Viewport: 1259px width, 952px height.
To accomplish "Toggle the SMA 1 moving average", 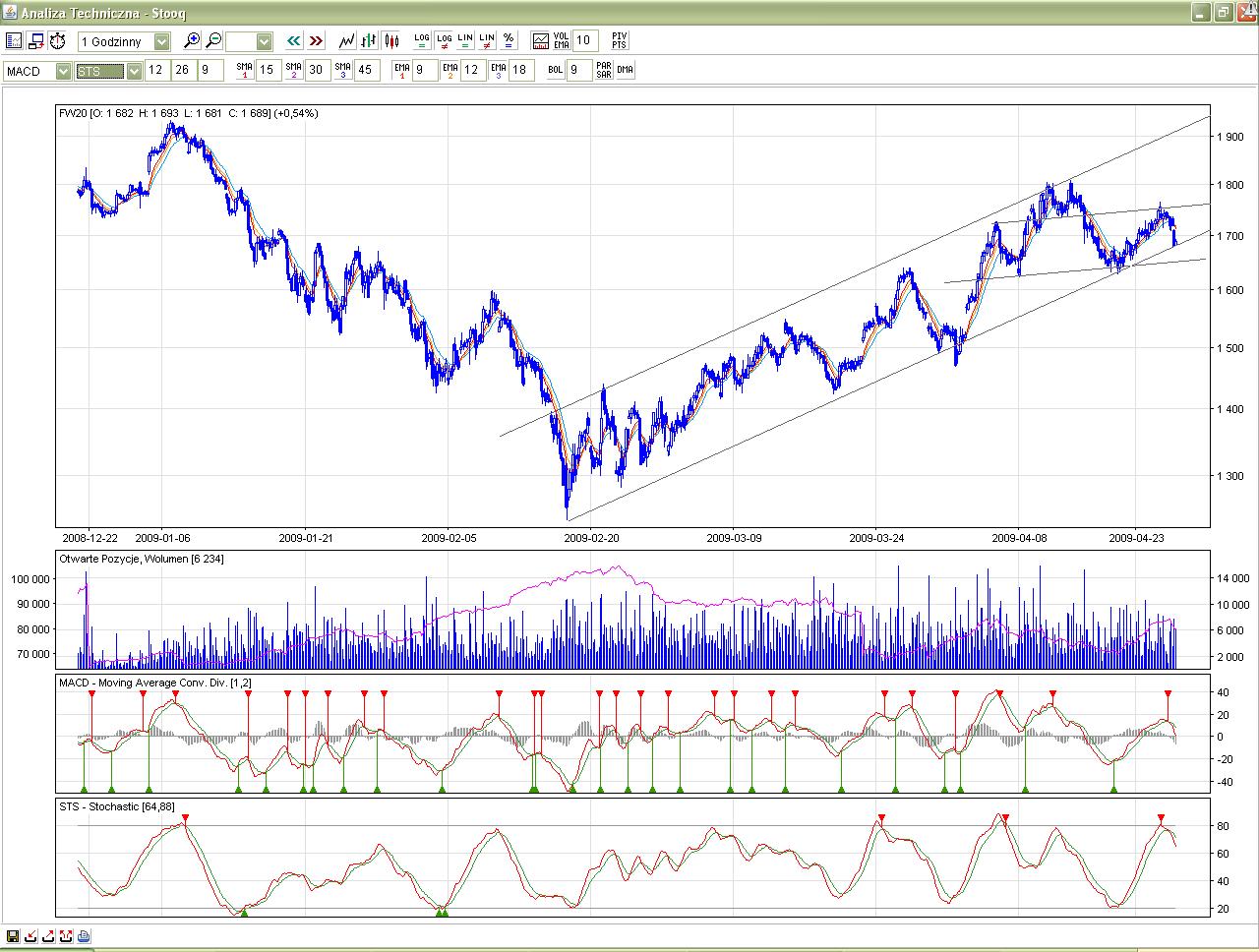I will pyautogui.click(x=244, y=70).
